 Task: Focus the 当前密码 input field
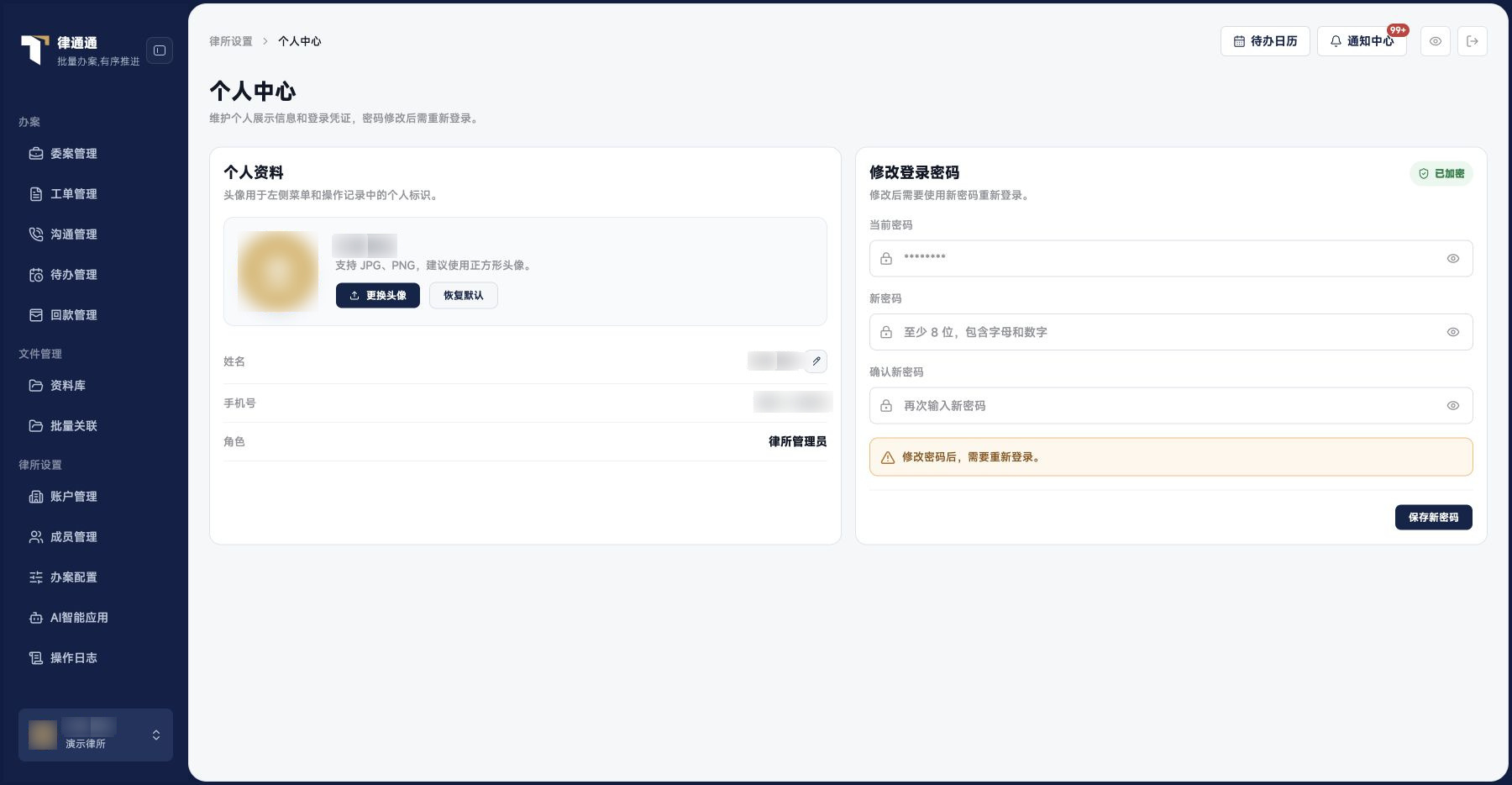[1171, 259]
